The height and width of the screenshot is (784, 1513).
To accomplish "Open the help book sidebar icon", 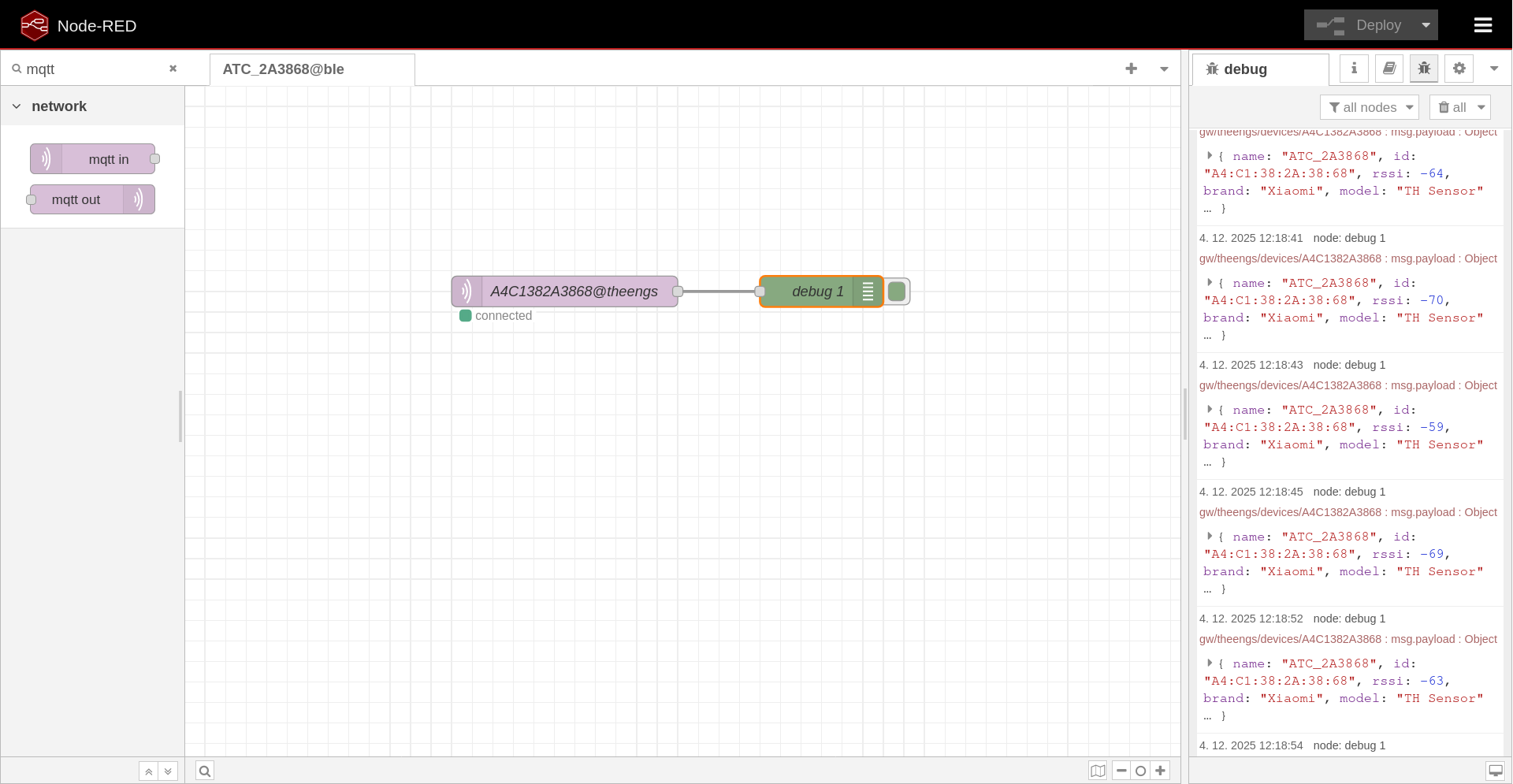I will (1388, 69).
